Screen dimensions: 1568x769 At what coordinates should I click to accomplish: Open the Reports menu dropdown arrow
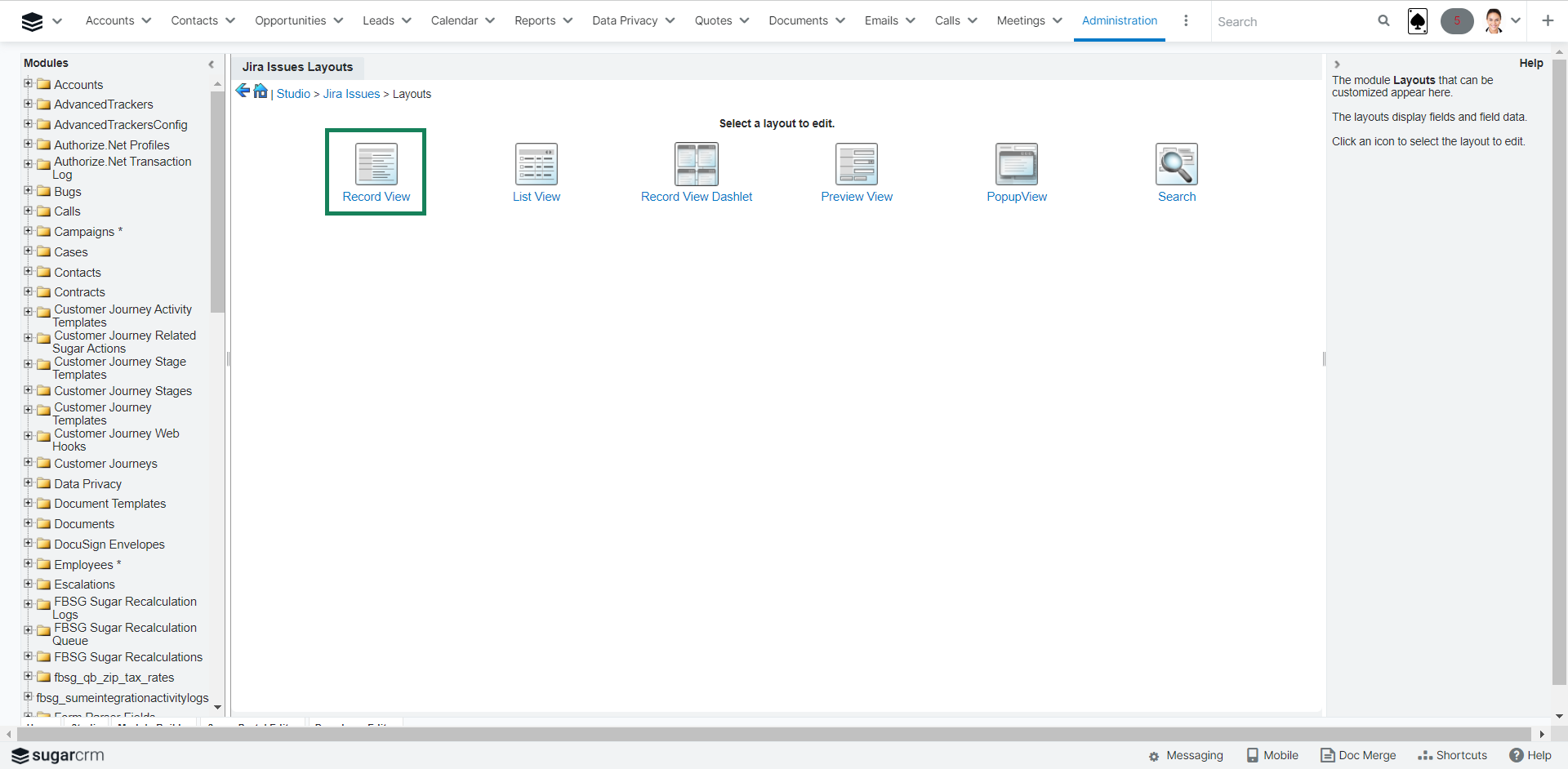(568, 21)
